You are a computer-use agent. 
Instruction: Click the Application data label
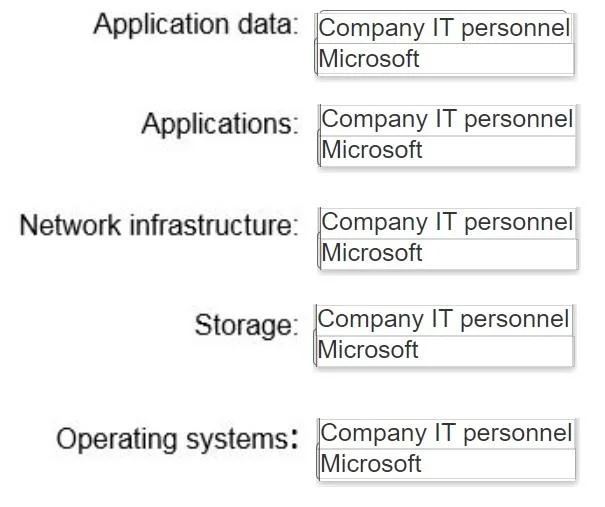coord(196,25)
